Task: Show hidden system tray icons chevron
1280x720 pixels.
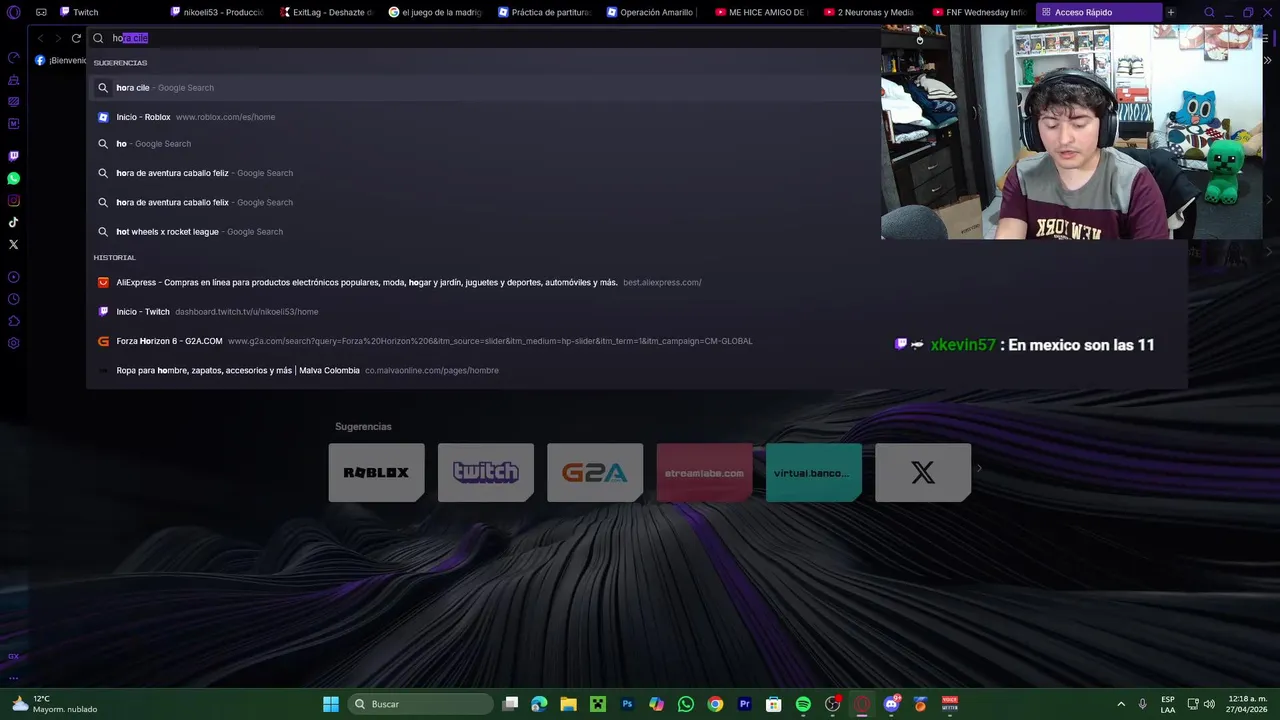Action: 1121,704
